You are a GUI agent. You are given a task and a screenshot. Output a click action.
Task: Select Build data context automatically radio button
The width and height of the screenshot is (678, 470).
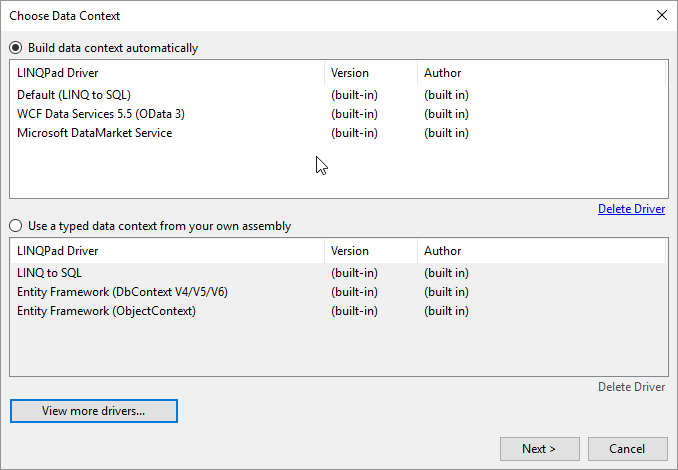15,48
